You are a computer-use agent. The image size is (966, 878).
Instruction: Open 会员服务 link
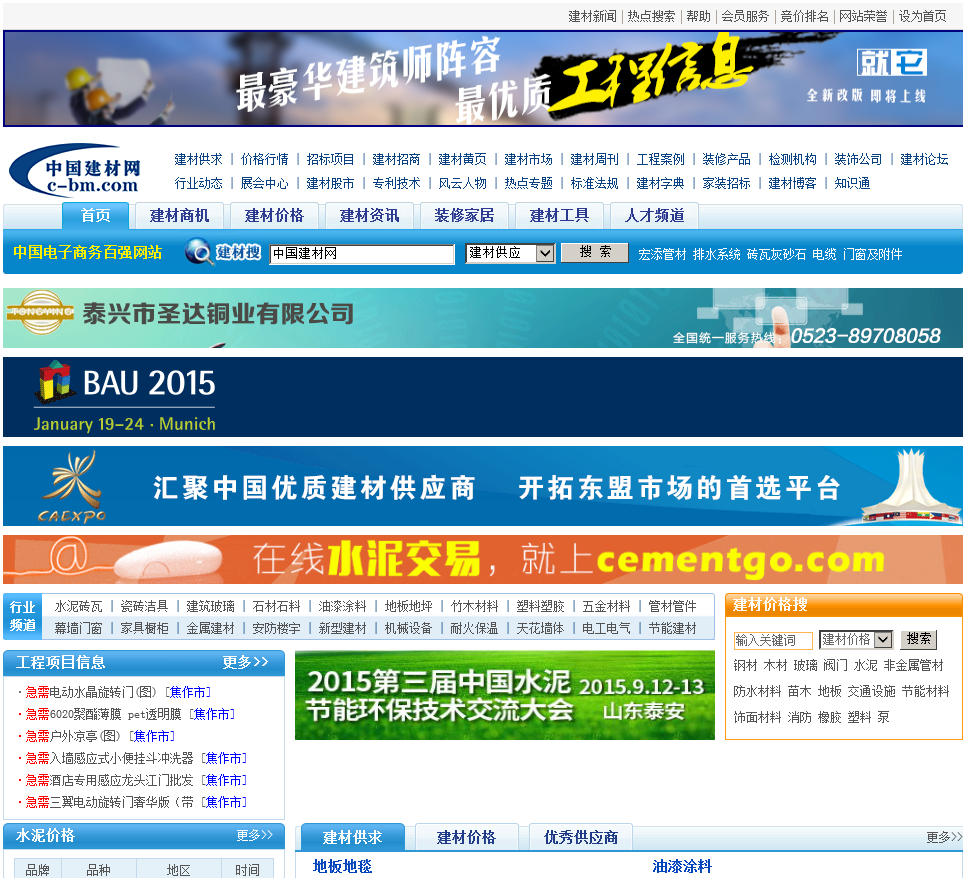(x=745, y=16)
